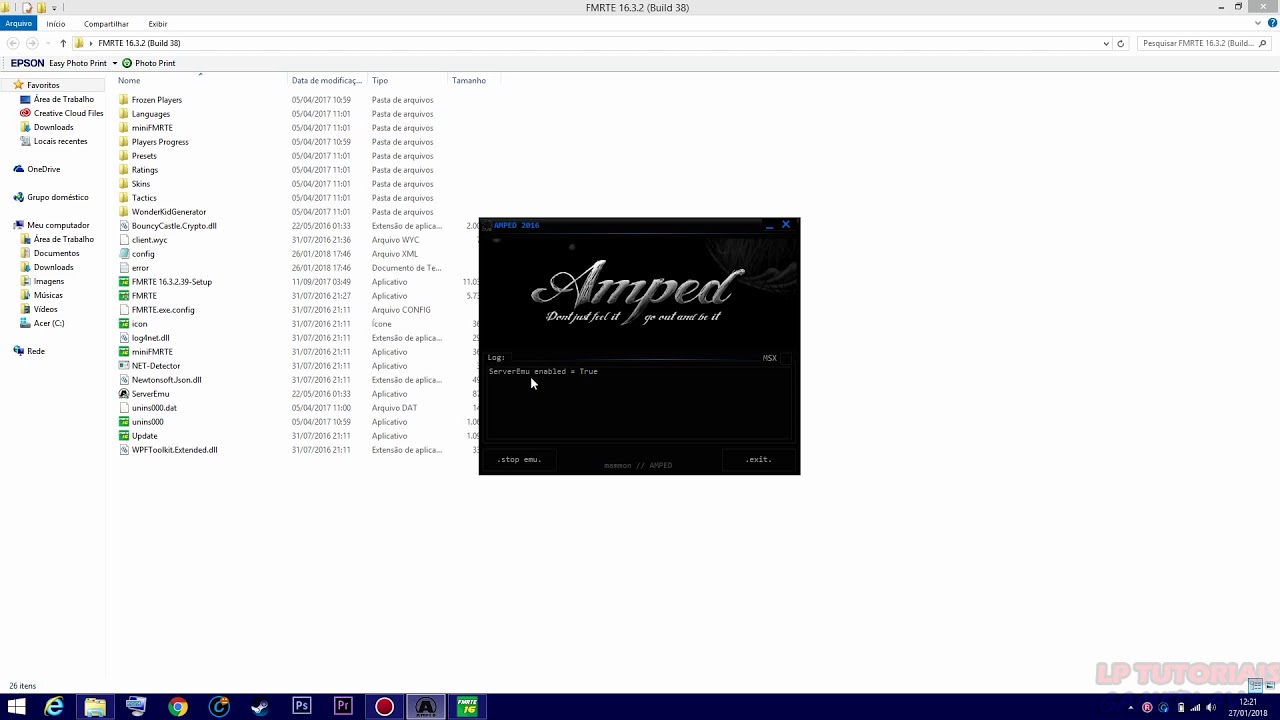This screenshot has width=1280, height=720.
Task: Click the Windows Start button
Action: point(16,707)
